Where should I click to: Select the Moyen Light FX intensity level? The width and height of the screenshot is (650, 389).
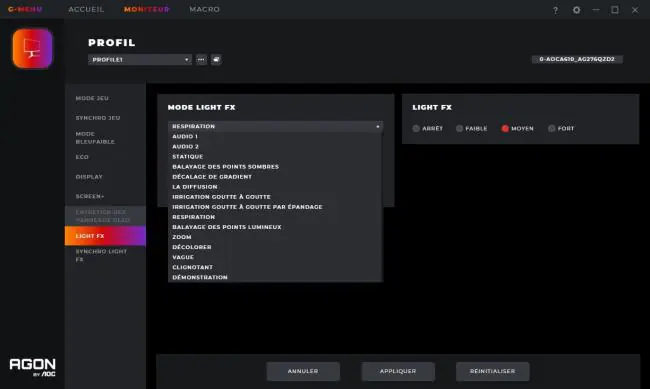click(x=517, y=129)
